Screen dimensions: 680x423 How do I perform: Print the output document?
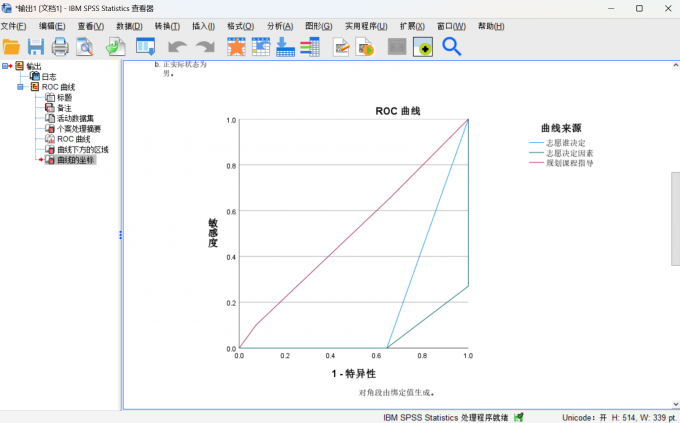60,47
